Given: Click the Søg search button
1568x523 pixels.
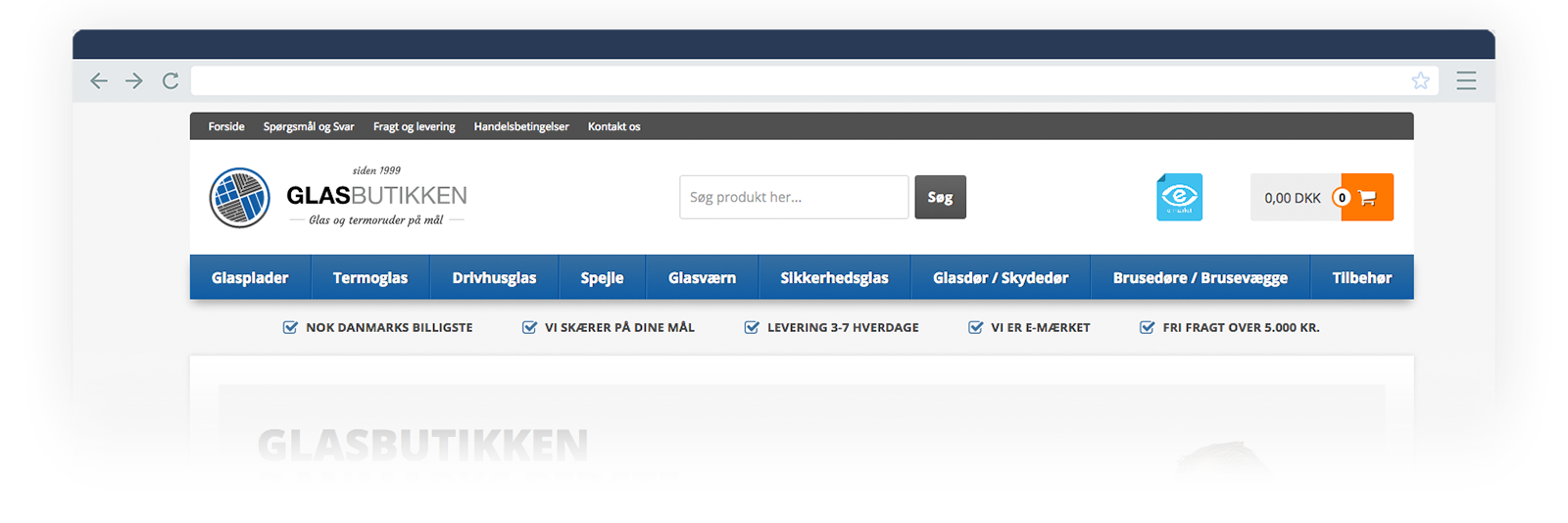Looking at the screenshot, I should pos(940,197).
